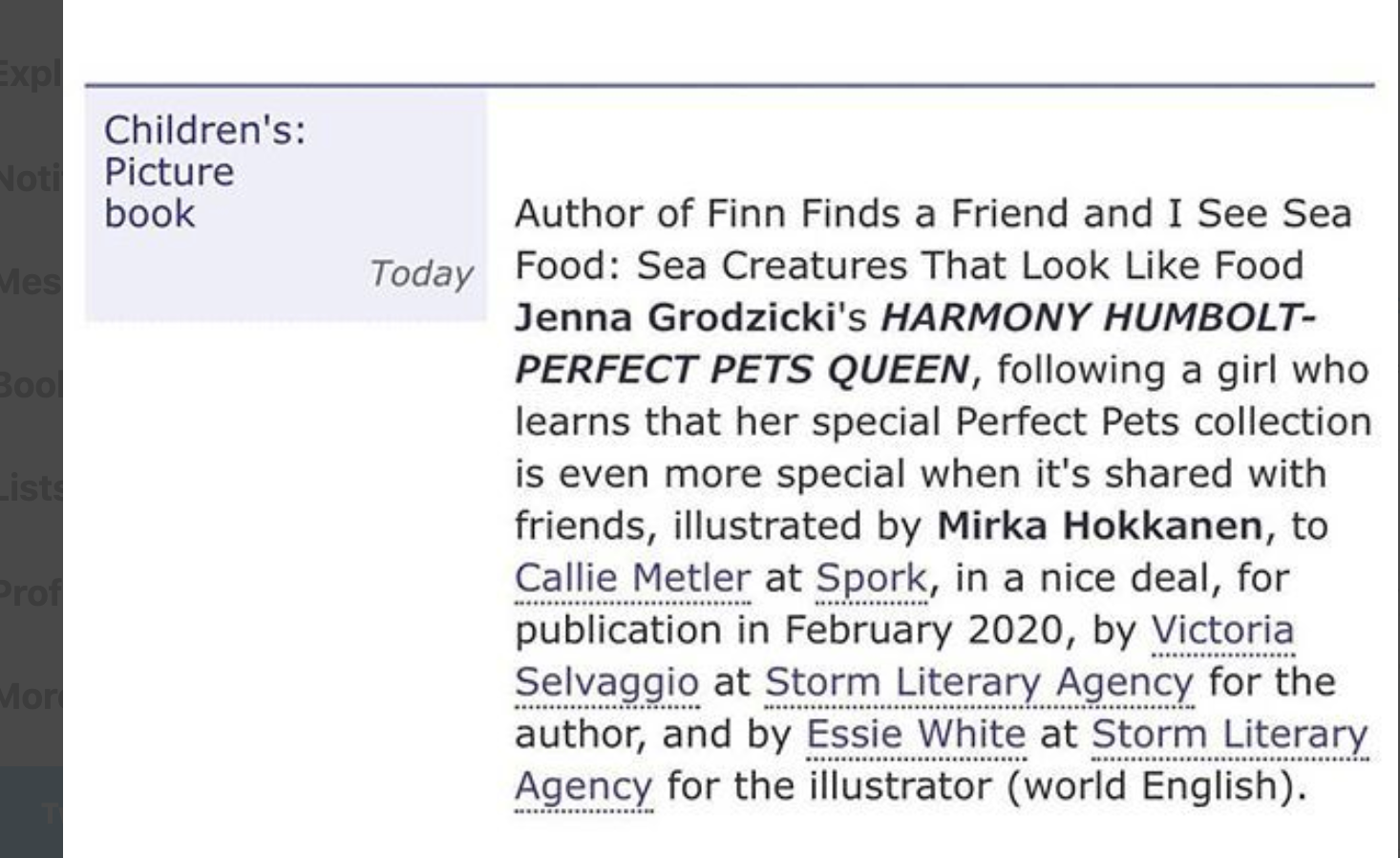1400x858 pixels.
Task: Open Storm Literary Agency link after Essie White
Action: [1230, 734]
